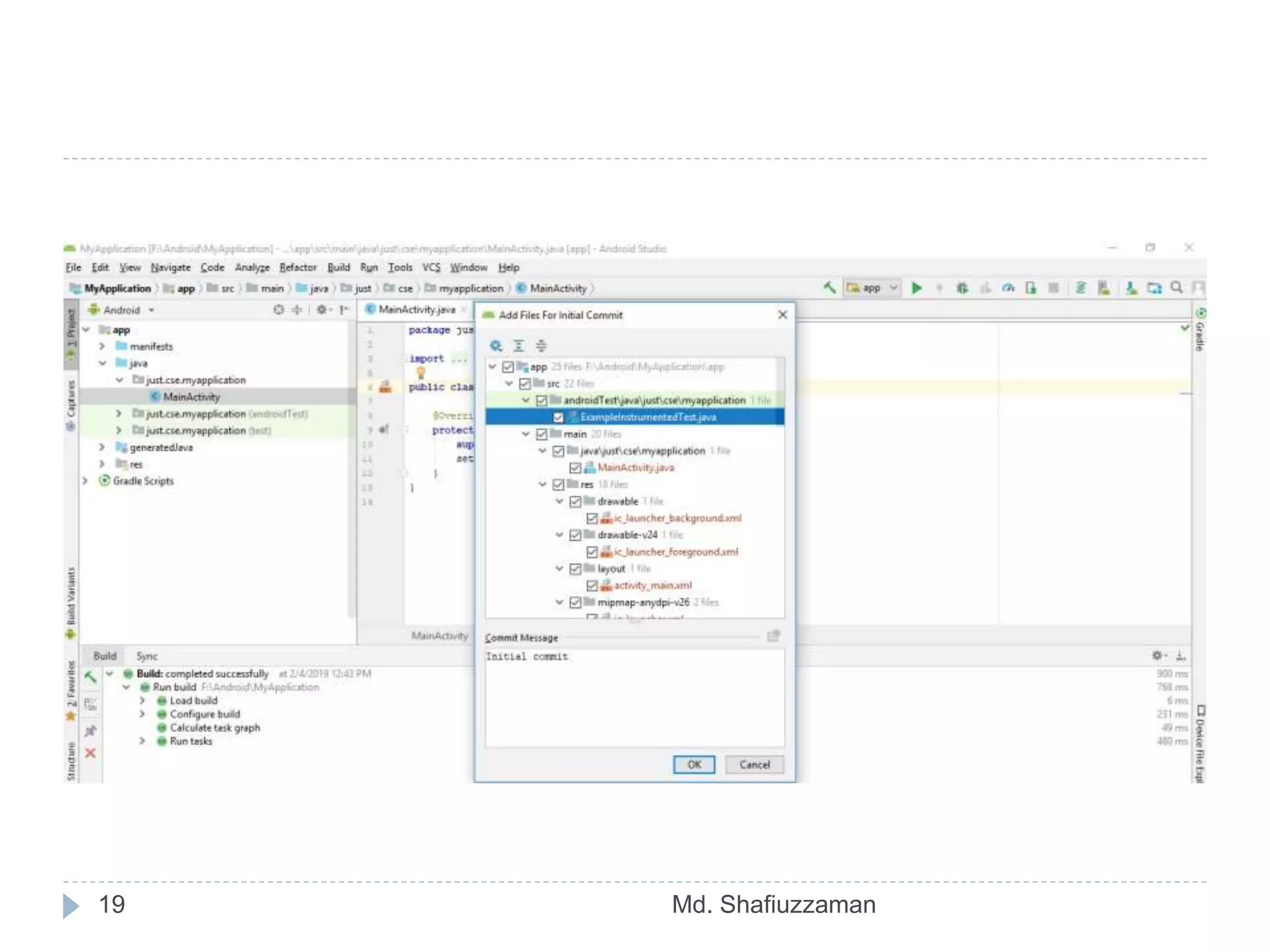Uncheck the ExampleInstrumentedTest.java checkbox
Image resolution: width=1270 pixels, height=952 pixels.
[x=558, y=417]
